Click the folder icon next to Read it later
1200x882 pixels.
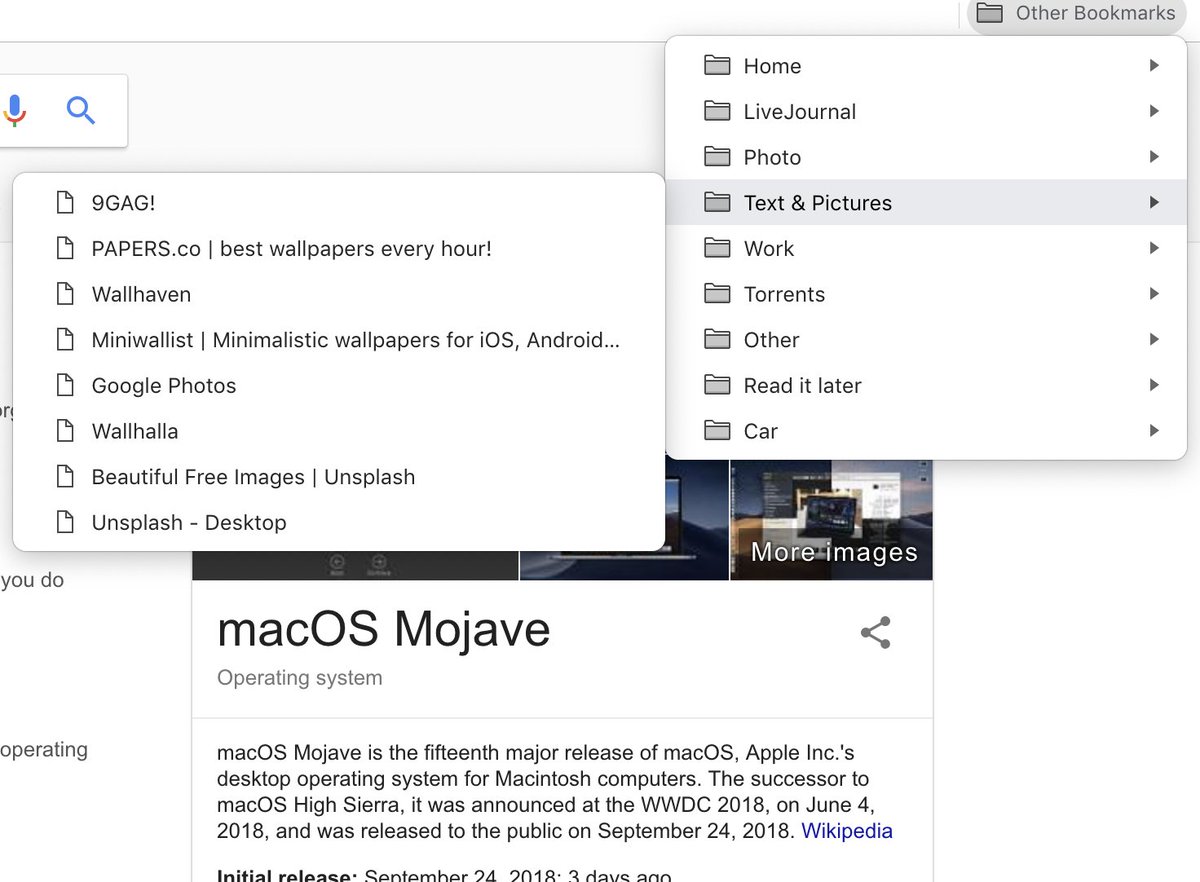point(717,385)
